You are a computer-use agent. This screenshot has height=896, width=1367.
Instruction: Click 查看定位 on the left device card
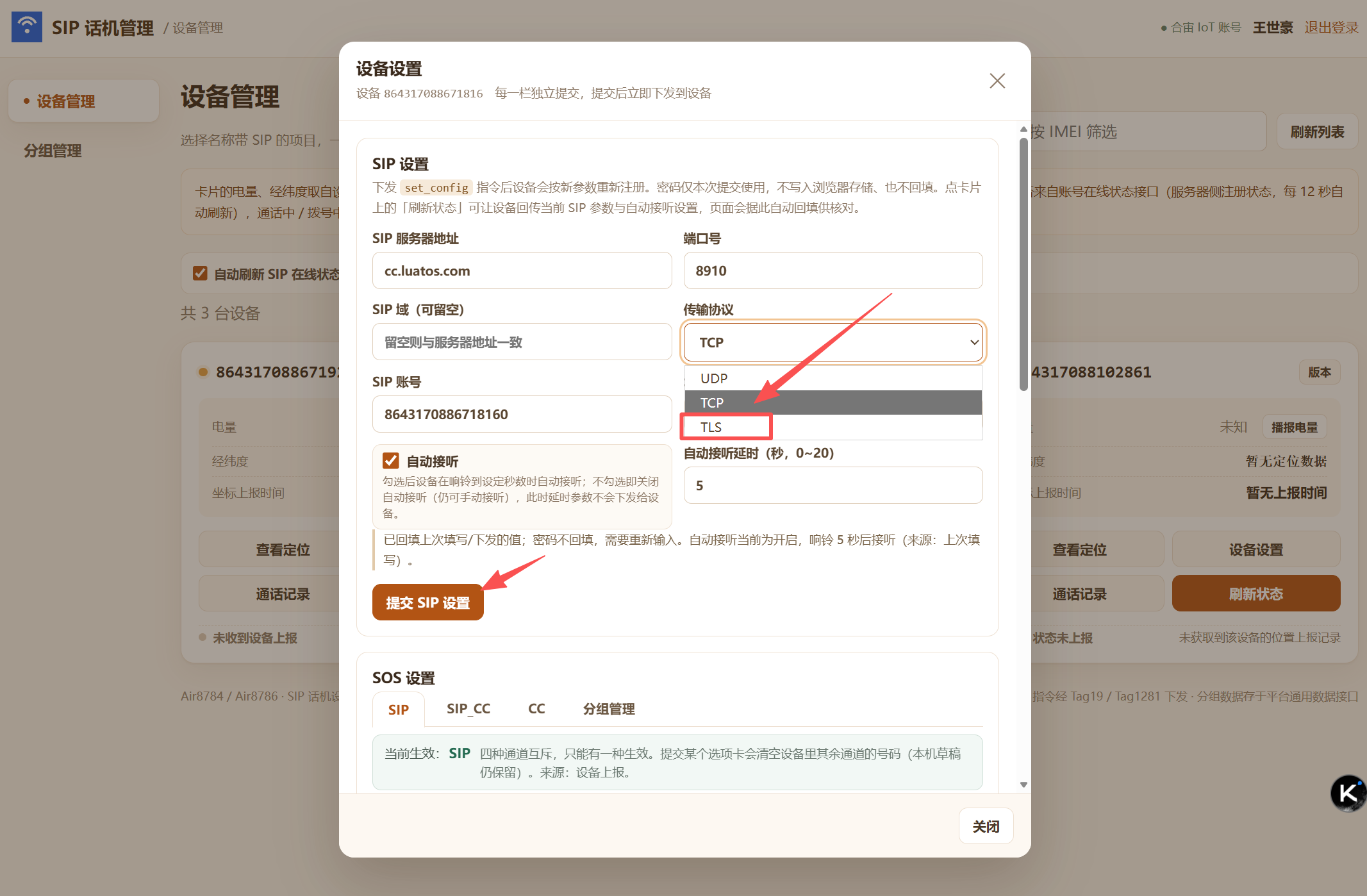tap(283, 549)
